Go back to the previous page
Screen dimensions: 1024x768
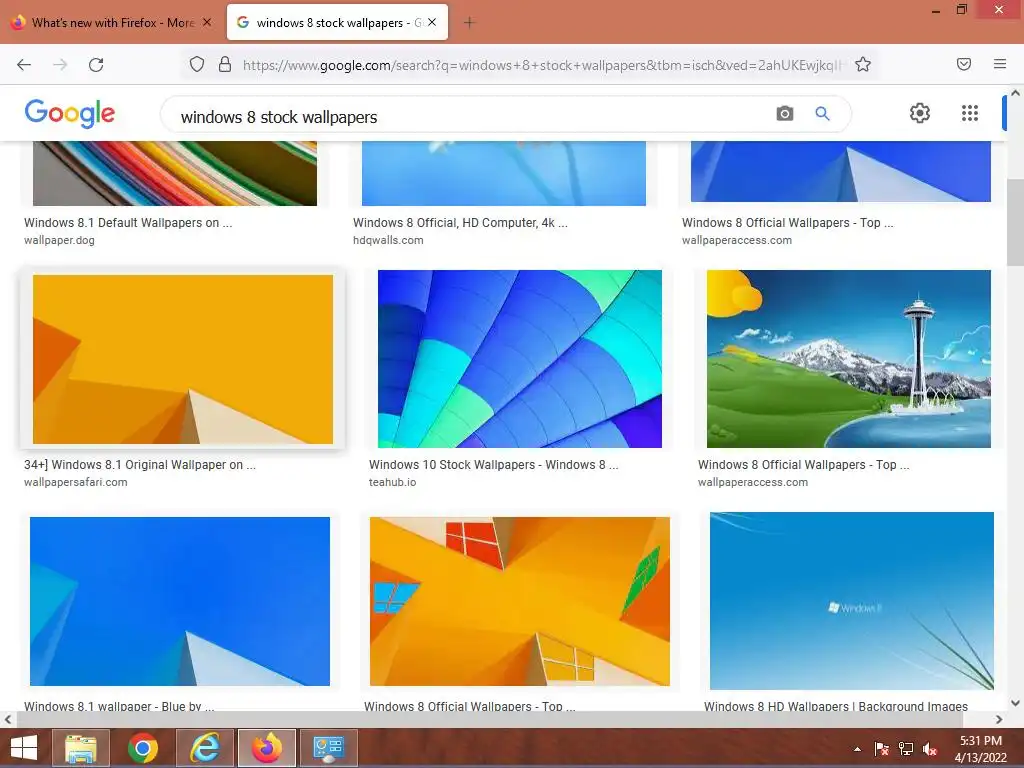pyautogui.click(x=24, y=65)
